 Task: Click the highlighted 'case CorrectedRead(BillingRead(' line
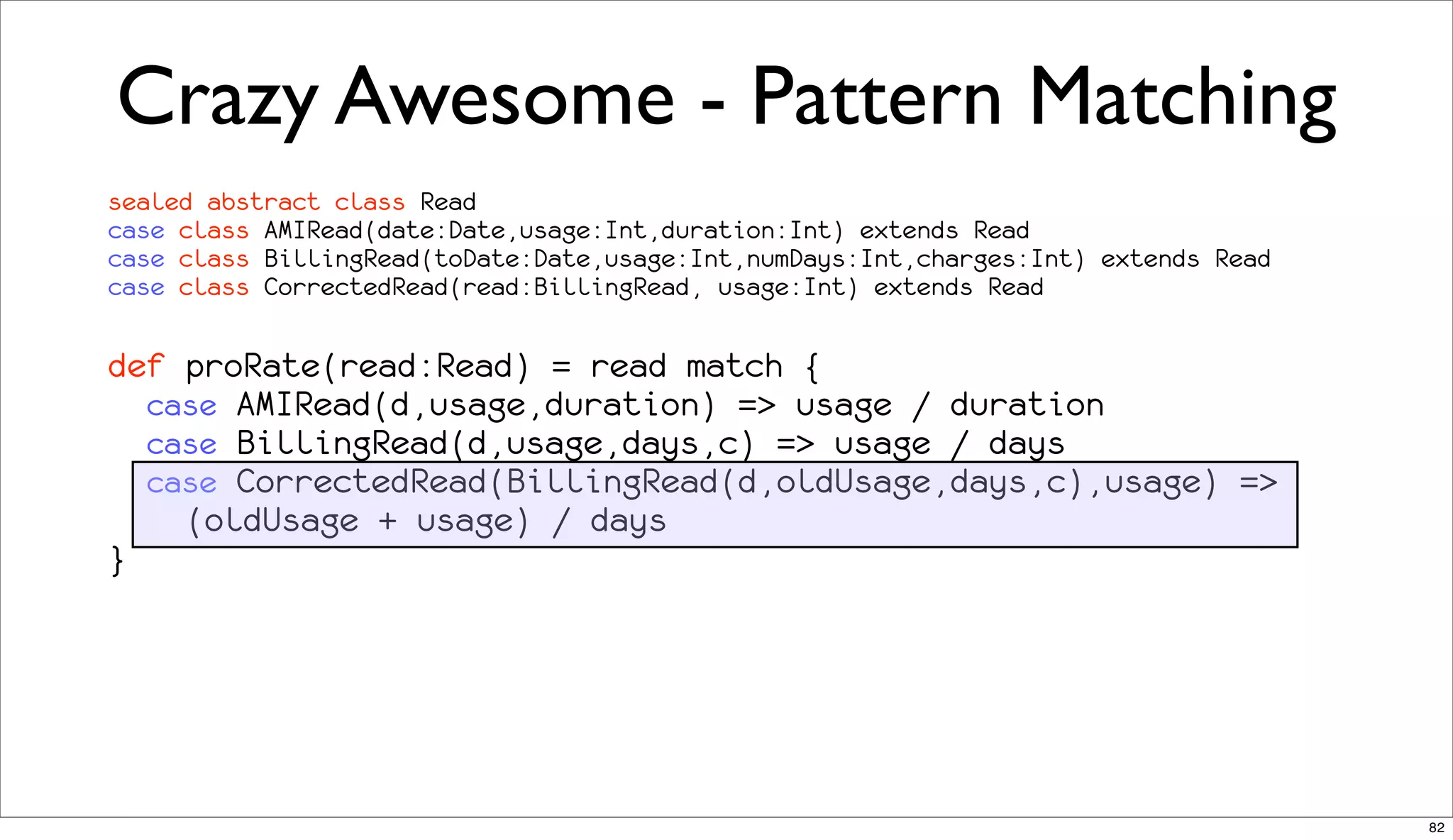point(712,483)
